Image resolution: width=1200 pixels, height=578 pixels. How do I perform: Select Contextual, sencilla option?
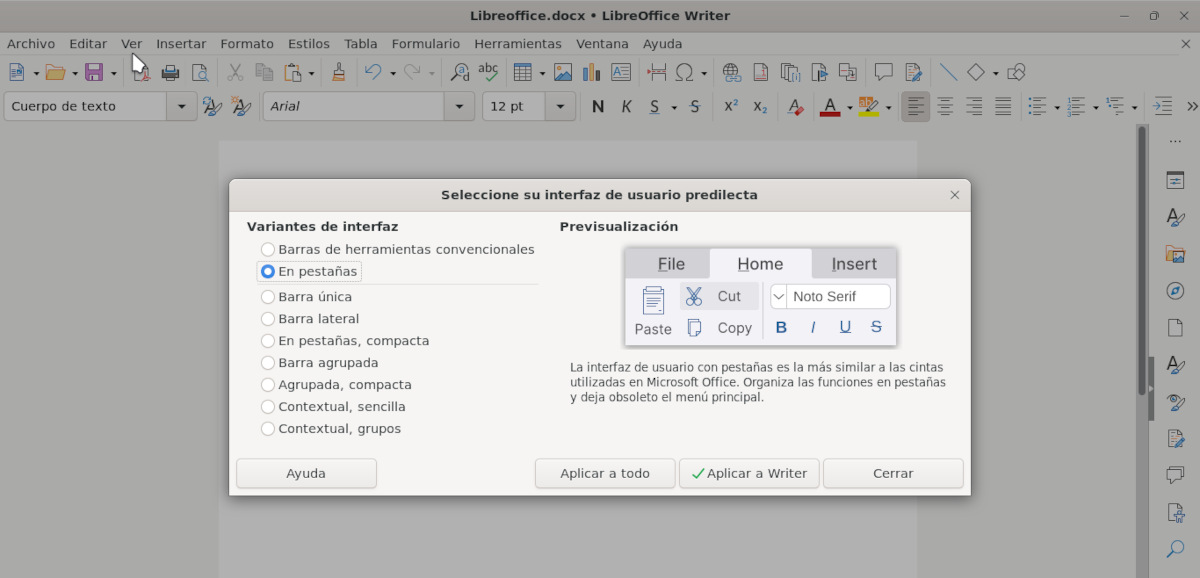(x=333, y=407)
